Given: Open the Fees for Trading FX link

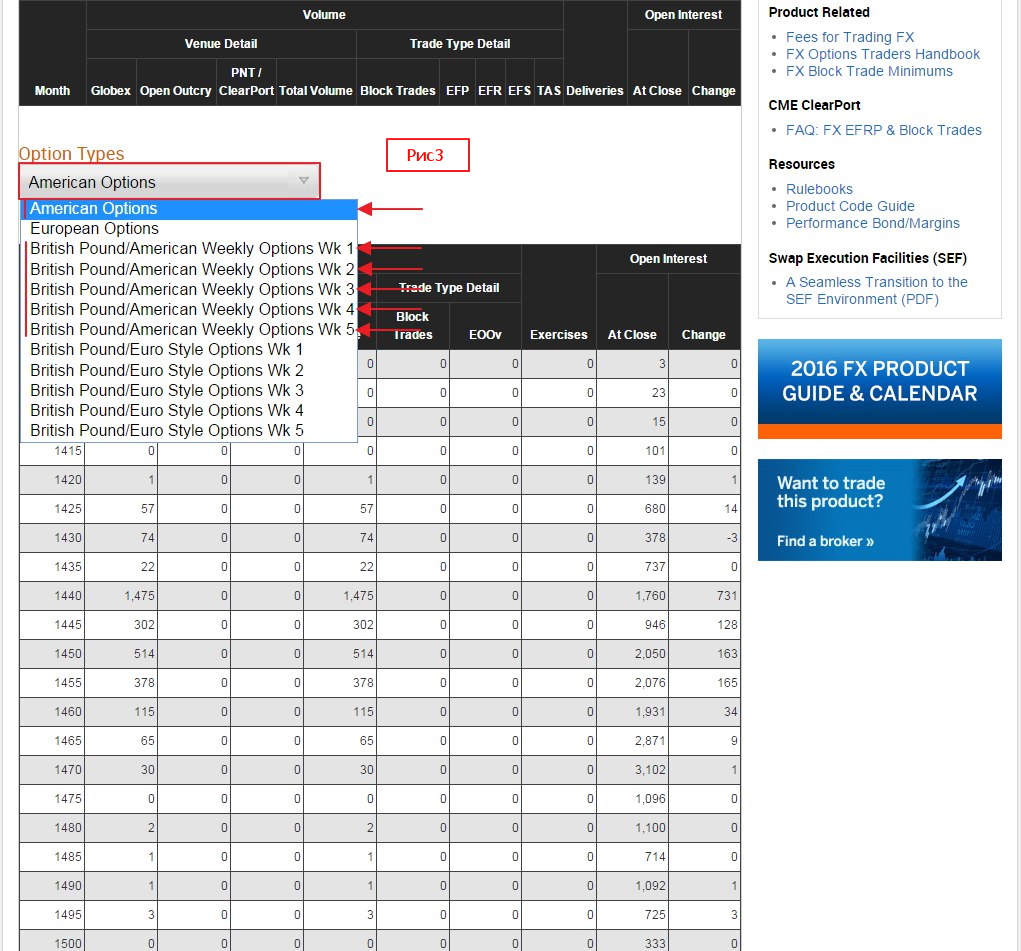Looking at the screenshot, I should (850, 37).
